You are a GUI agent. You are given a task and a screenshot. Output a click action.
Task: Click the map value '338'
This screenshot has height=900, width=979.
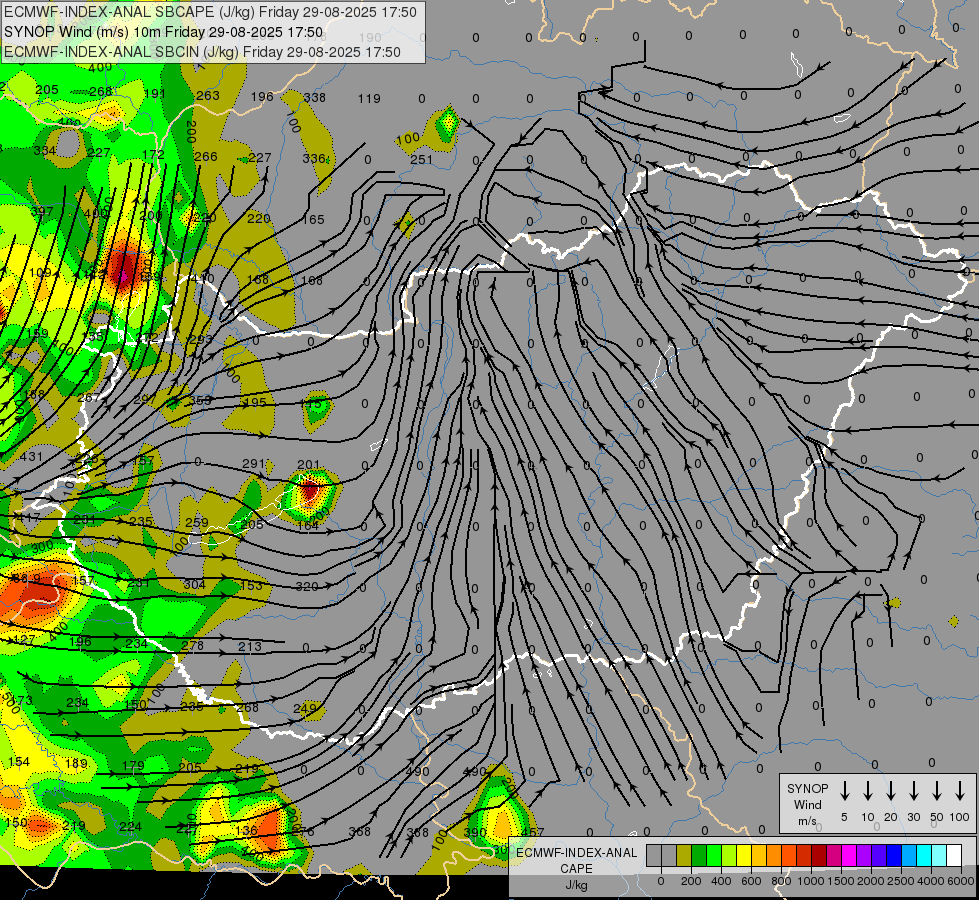315,97
